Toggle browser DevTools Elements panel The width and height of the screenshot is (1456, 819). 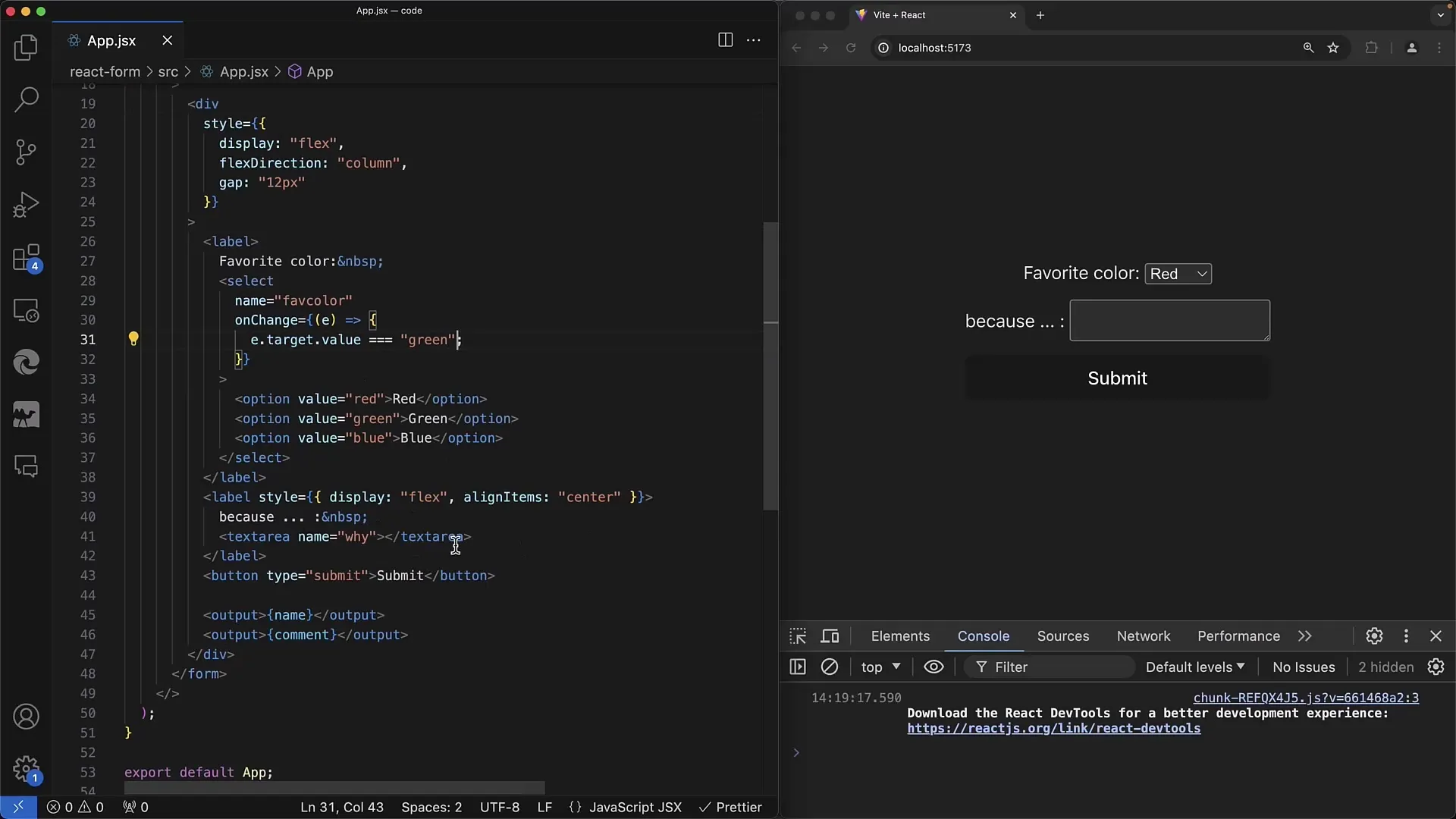pos(899,636)
